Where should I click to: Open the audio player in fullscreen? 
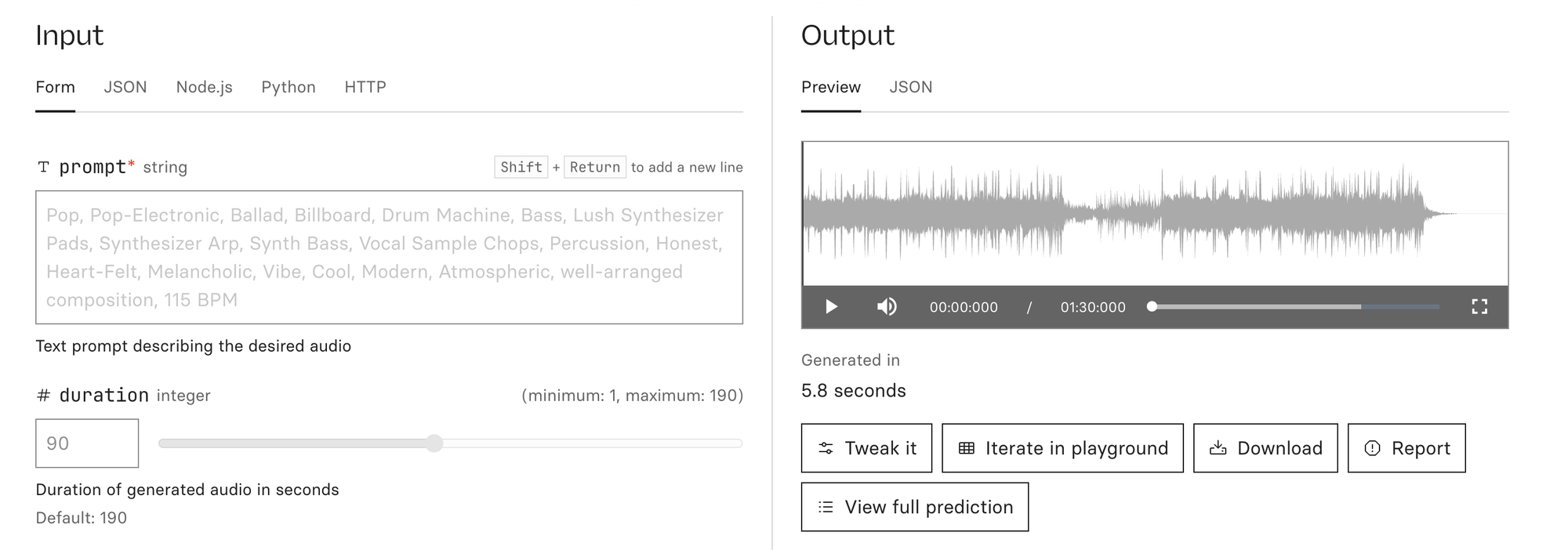(1479, 306)
